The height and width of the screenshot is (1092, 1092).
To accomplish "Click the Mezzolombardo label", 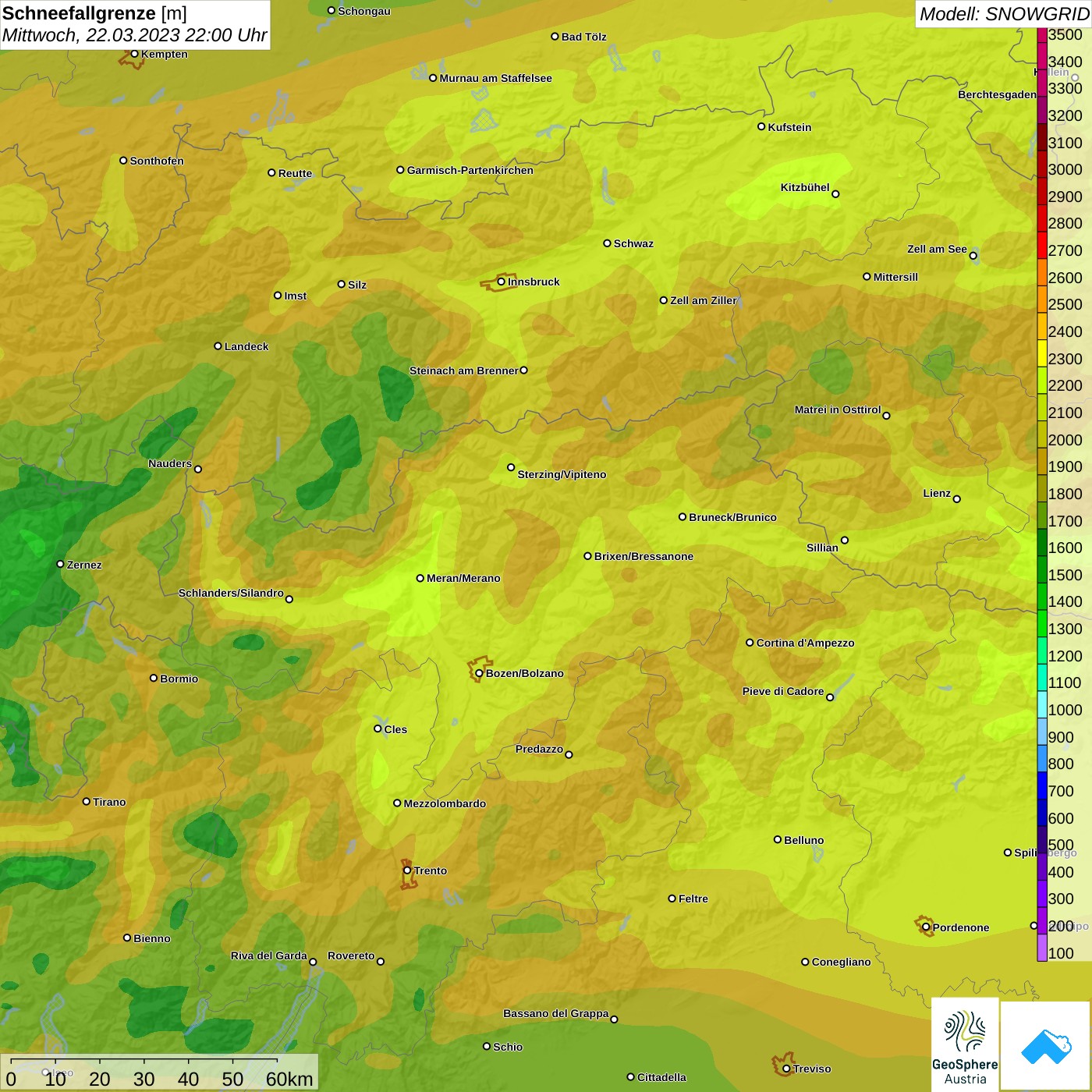I will (445, 803).
